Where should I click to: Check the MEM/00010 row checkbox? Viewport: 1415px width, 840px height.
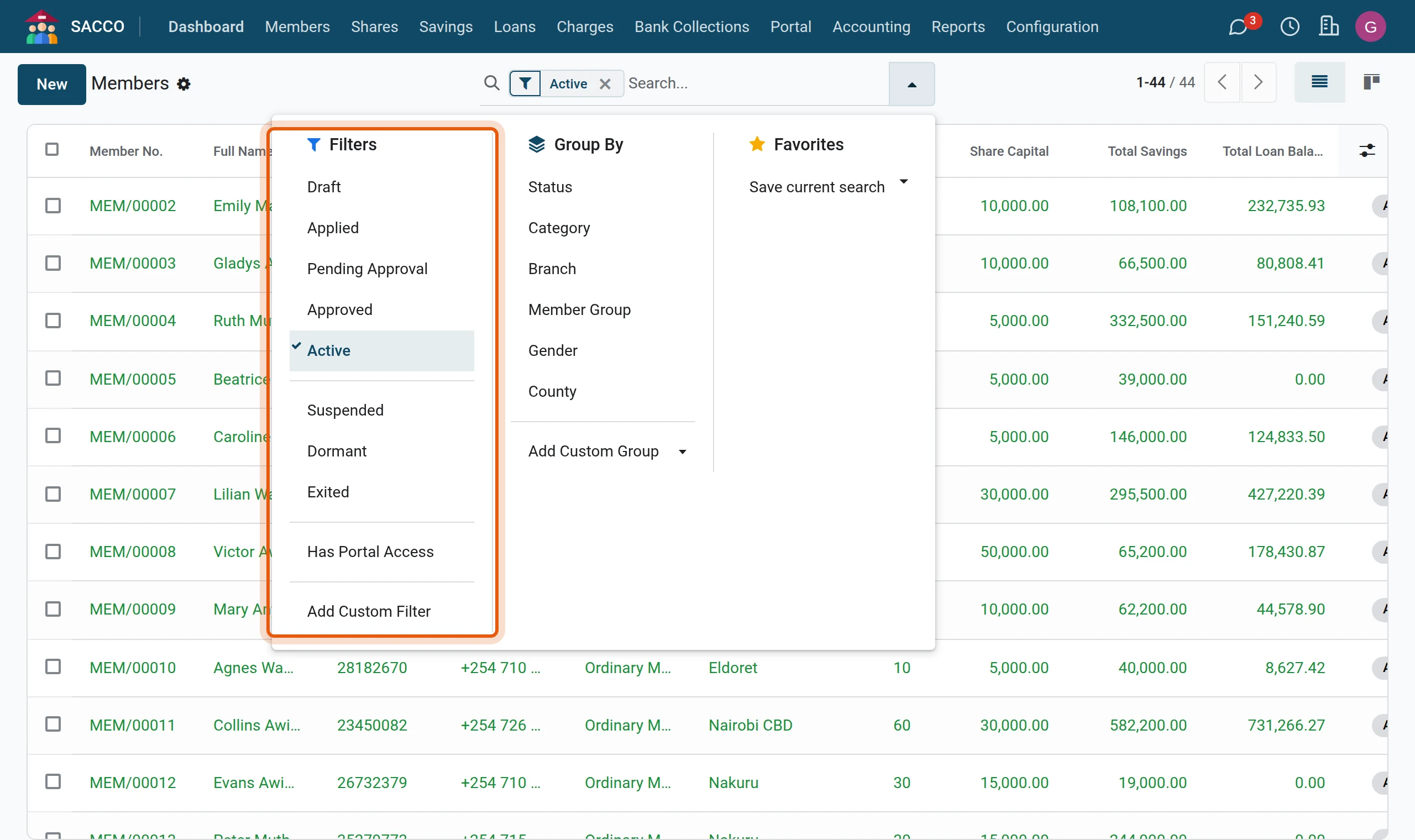point(53,667)
